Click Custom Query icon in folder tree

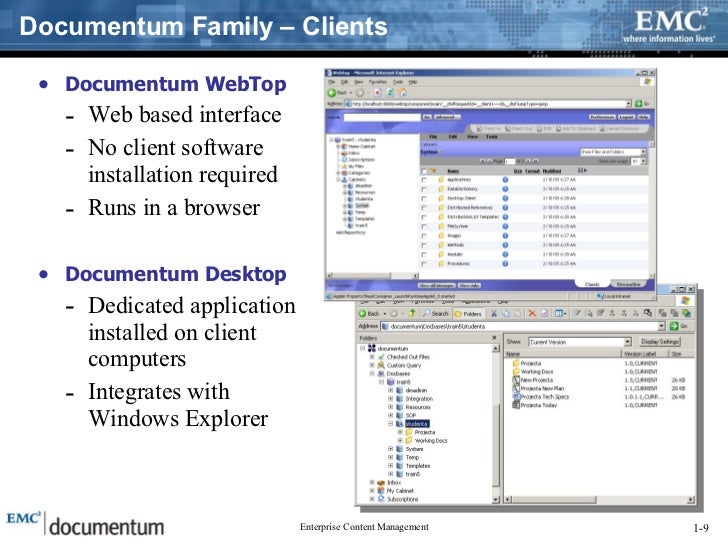click(381, 365)
